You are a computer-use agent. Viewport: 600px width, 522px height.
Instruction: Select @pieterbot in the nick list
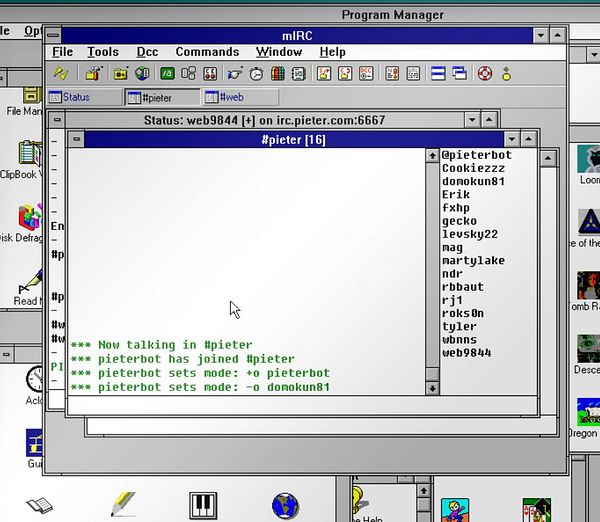[x=476, y=155]
